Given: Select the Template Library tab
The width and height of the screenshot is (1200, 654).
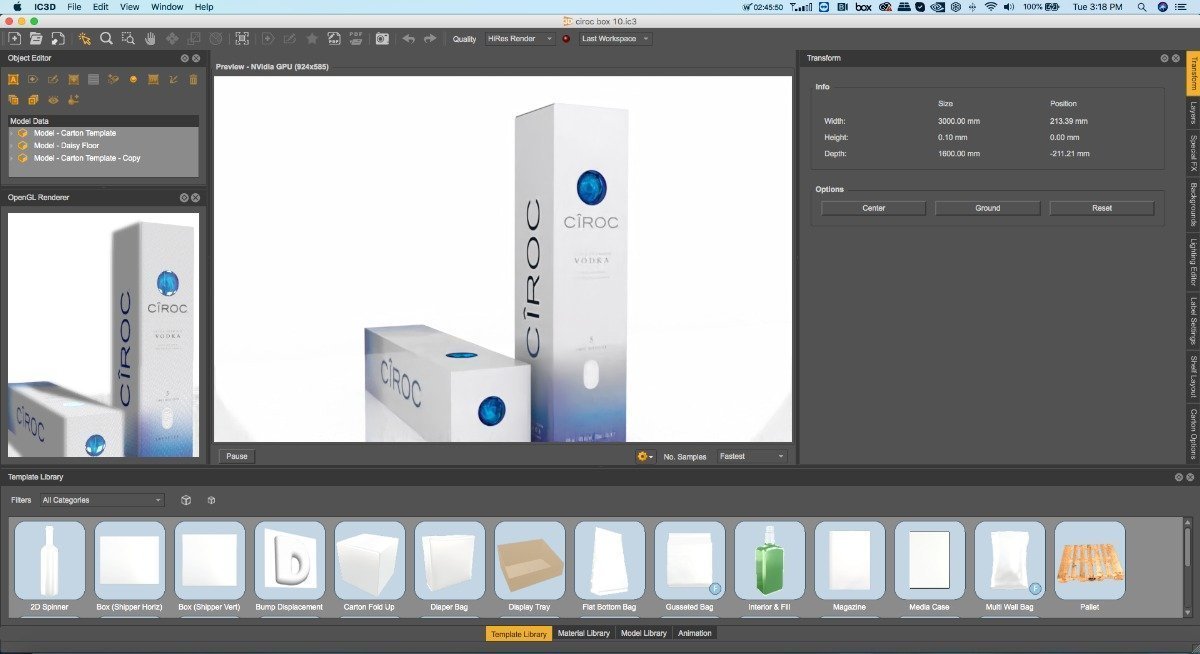Looking at the screenshot, I should click(519, 633).
